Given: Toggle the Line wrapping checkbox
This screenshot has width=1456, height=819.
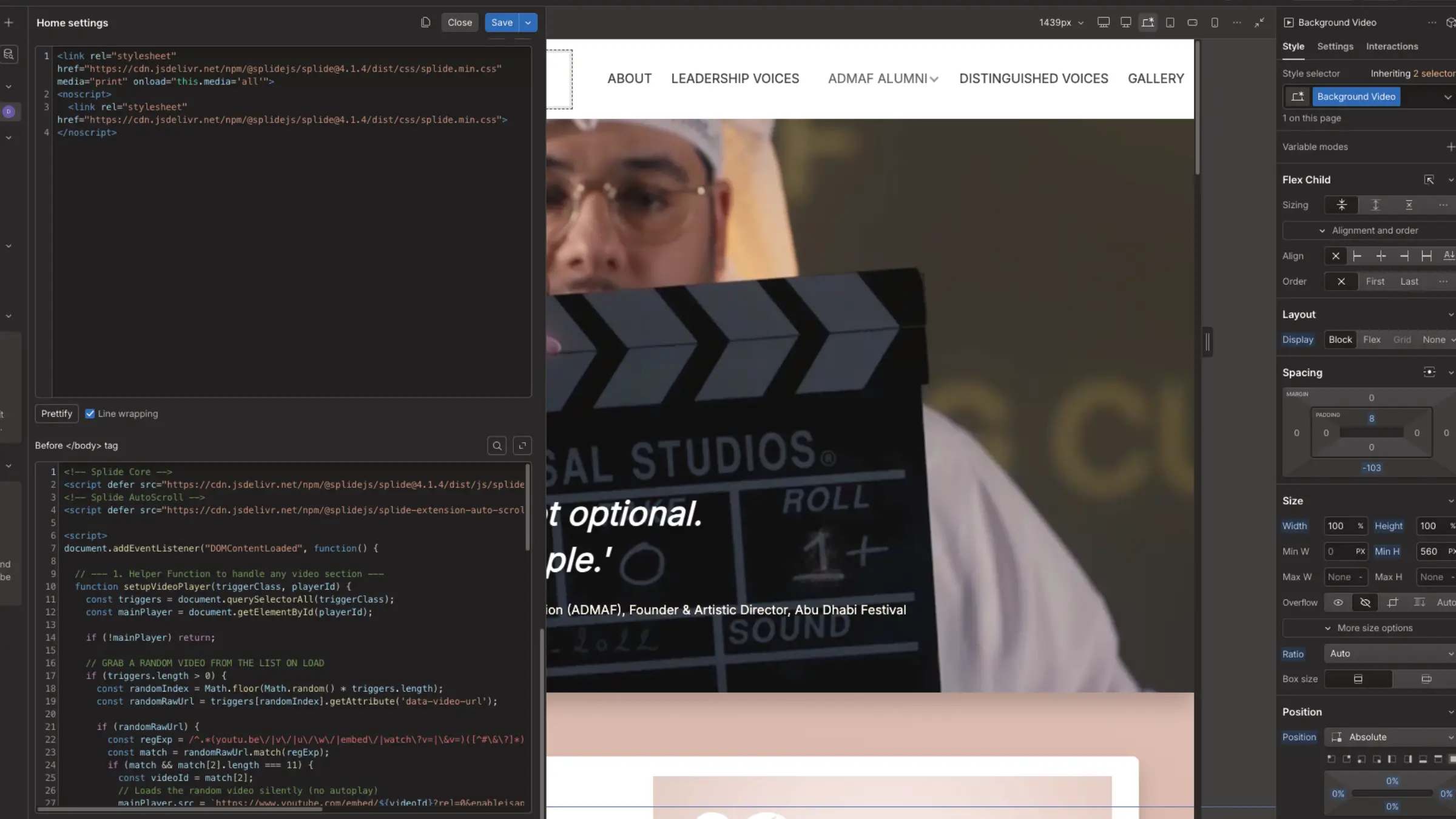Looking at the screenshot, I should click(x=90, y=414).
